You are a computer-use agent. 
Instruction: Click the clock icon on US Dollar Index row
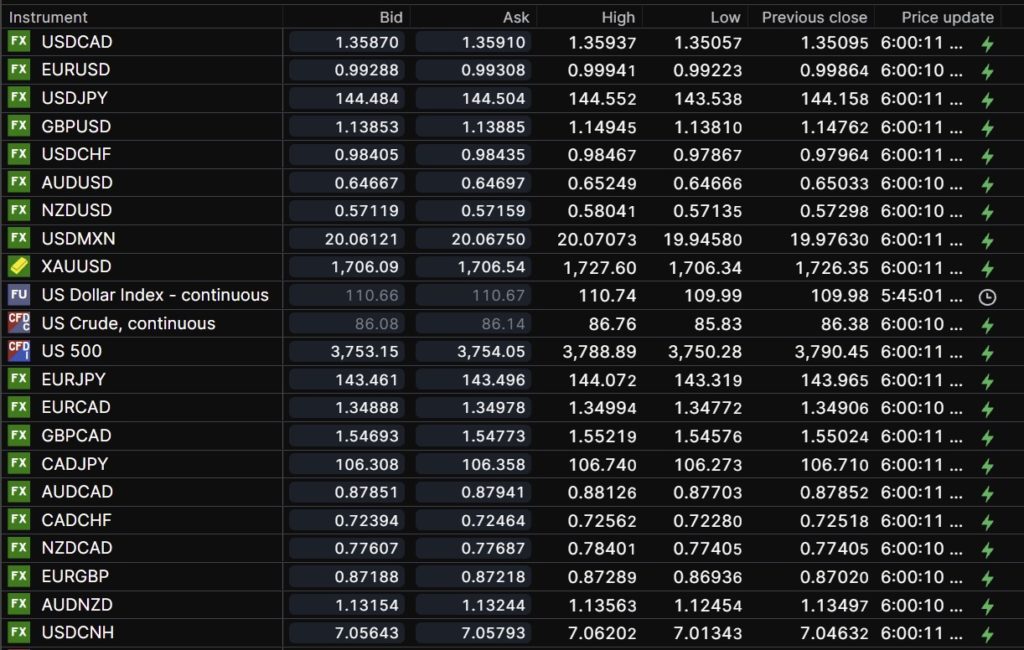pos(987,296)
